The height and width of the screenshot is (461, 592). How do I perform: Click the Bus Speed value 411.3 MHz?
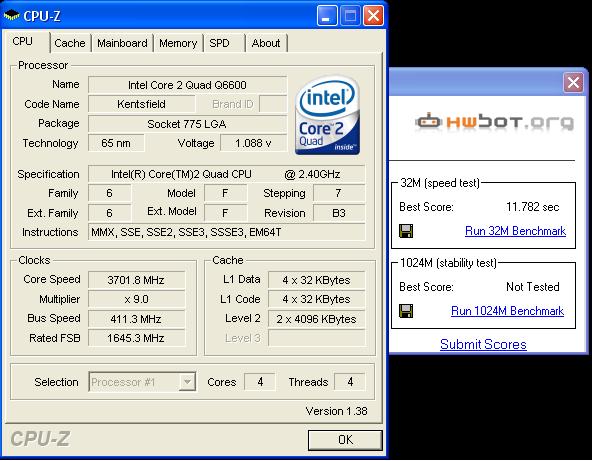136,319
